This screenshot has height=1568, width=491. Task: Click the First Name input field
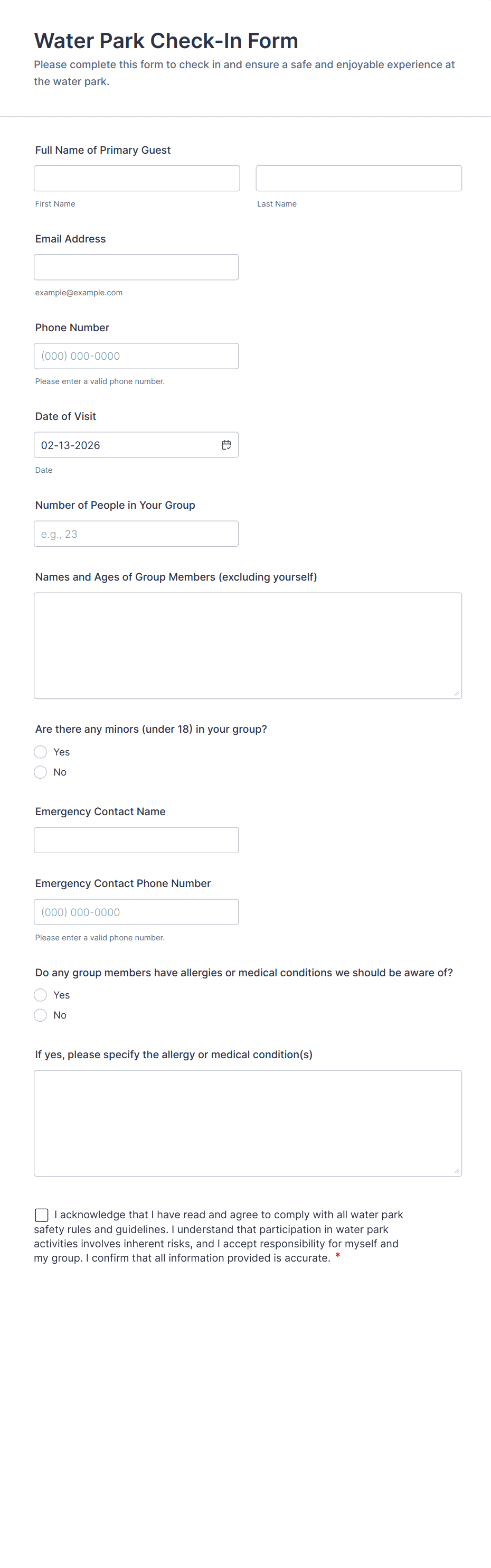(x=137, y=179)
